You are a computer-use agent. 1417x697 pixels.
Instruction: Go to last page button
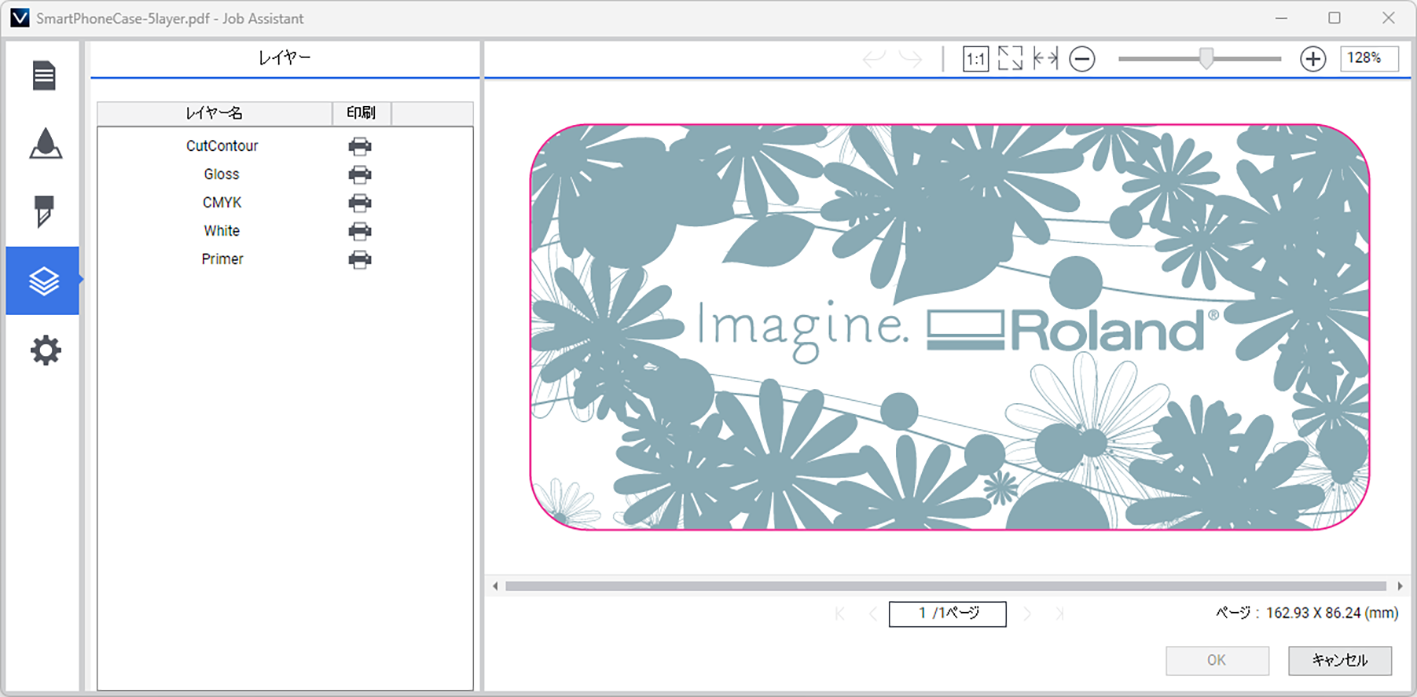[x=1060, y=614]
